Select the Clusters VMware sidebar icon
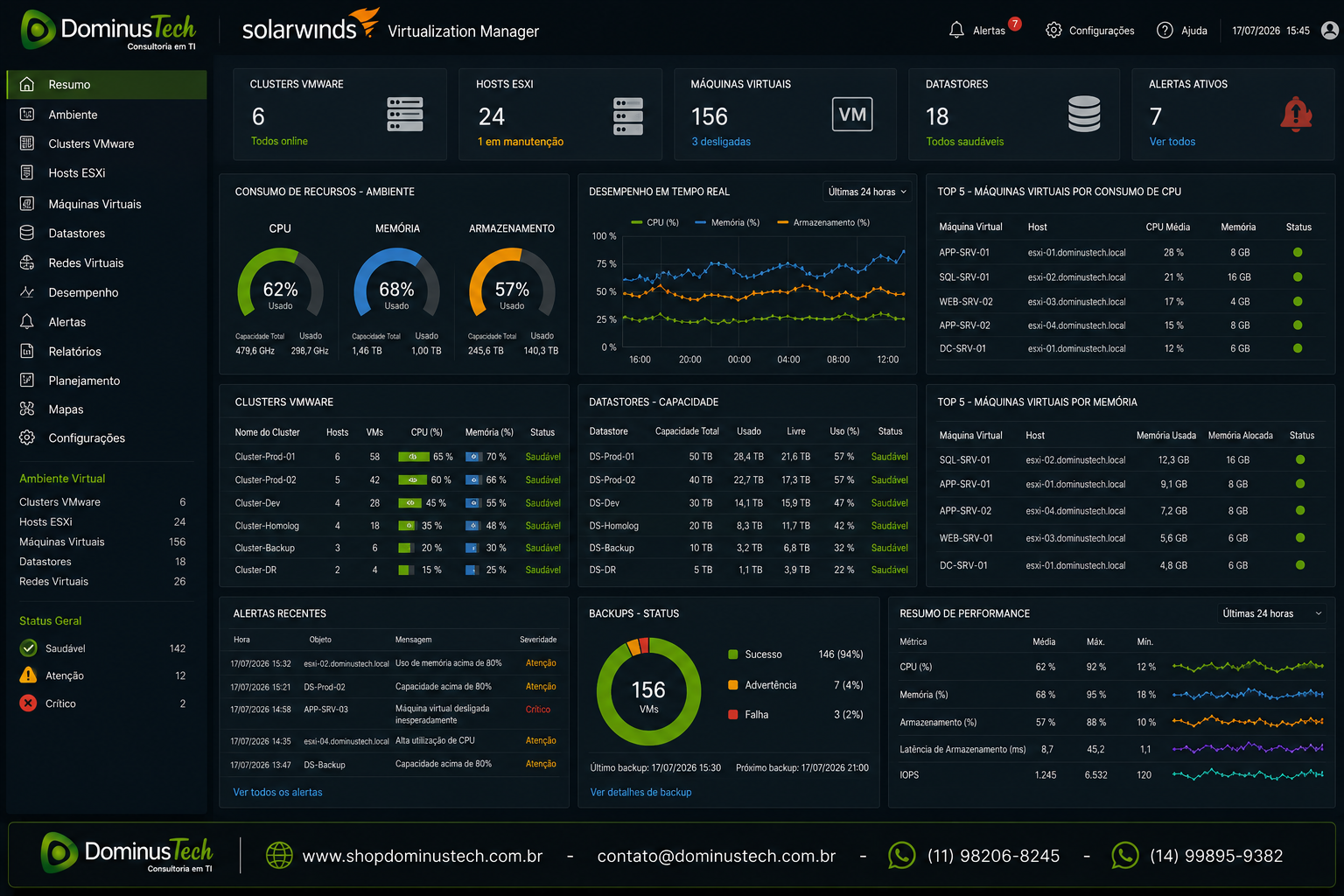Viewport: 1344px width, 896px height. 27,143
